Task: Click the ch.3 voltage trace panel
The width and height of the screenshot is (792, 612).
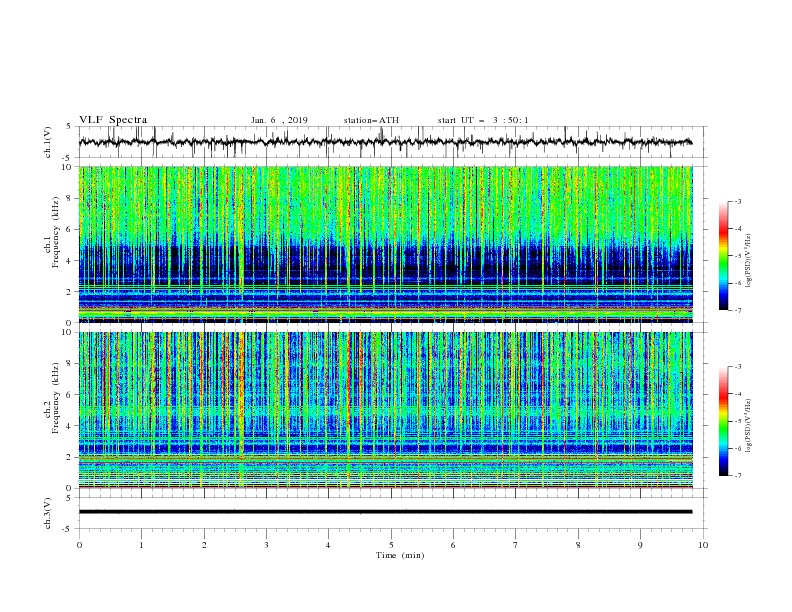Action: coord(392,513)
